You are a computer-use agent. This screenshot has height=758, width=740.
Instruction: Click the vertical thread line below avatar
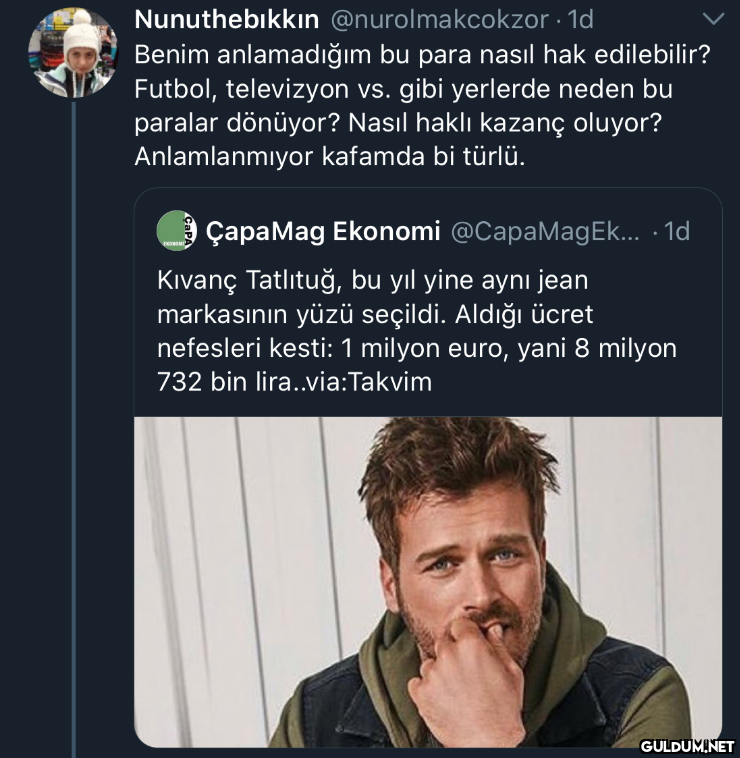73,400
